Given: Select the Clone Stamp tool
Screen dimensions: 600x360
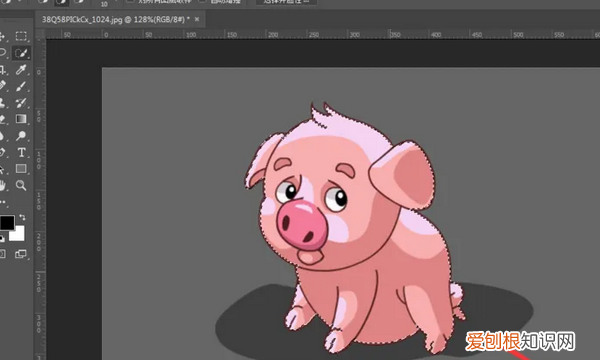Looking at the screenshot, I should pyautogui.click(x=2, y=103).
